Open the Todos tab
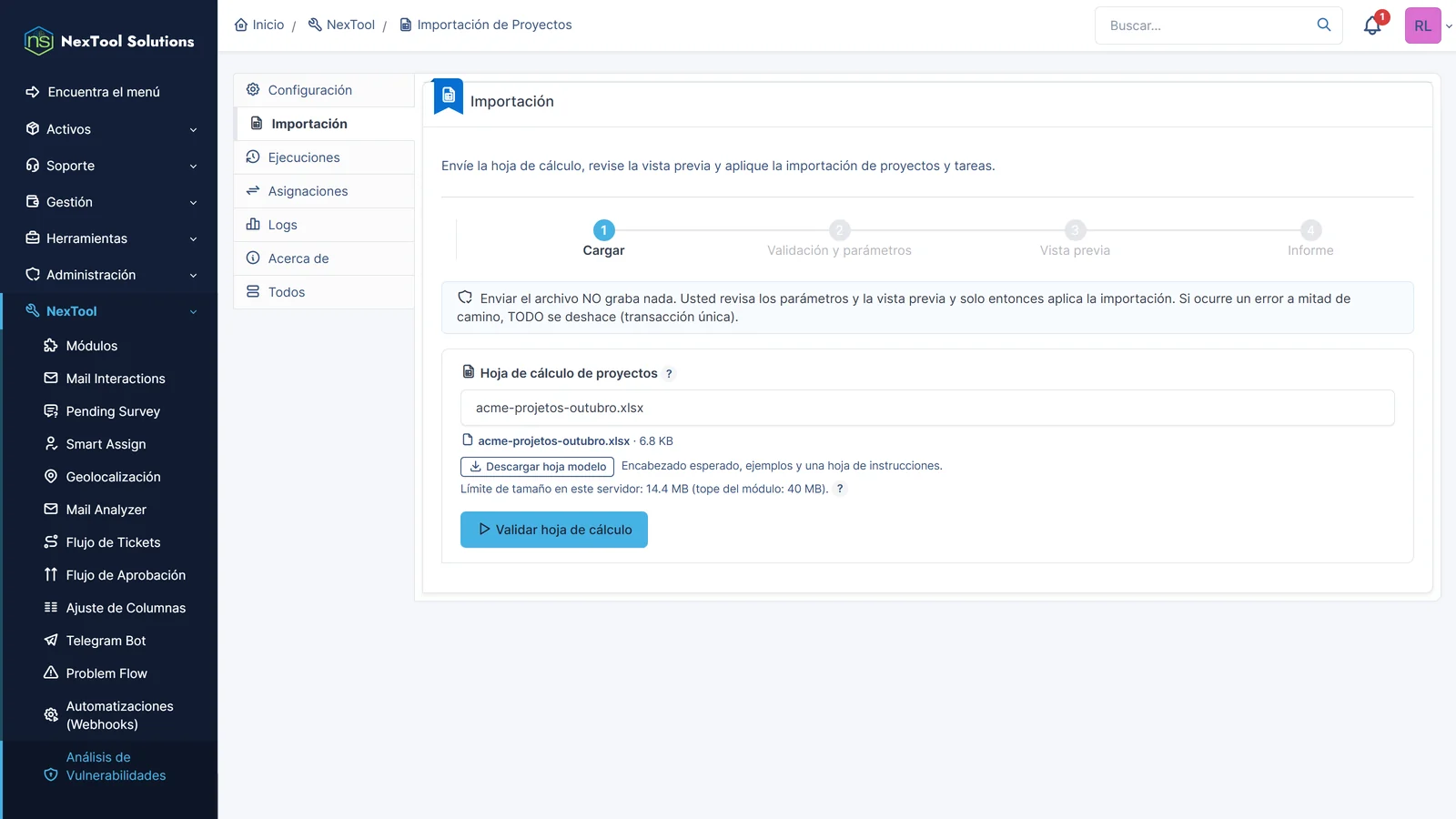Viewport: 1456px width, 819px height. pyautogui.click(x=324, y=292)
